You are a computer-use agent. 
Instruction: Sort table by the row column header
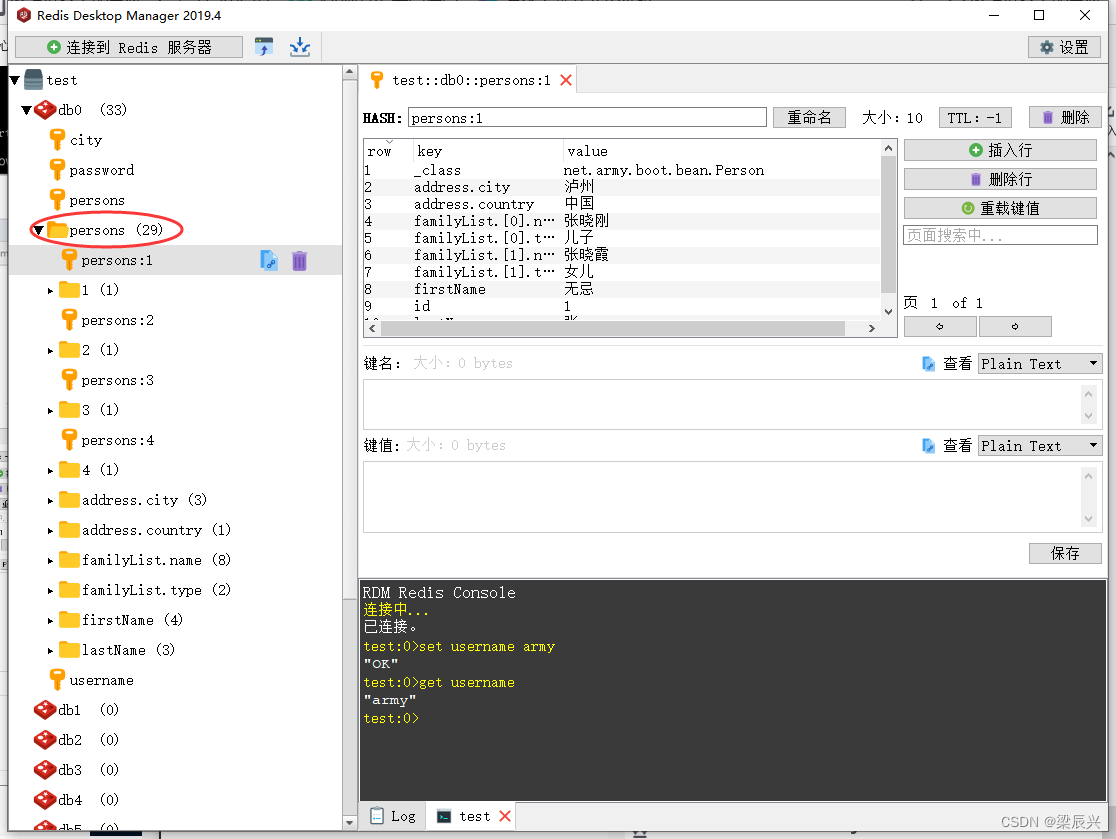click(x=388, y=151)
